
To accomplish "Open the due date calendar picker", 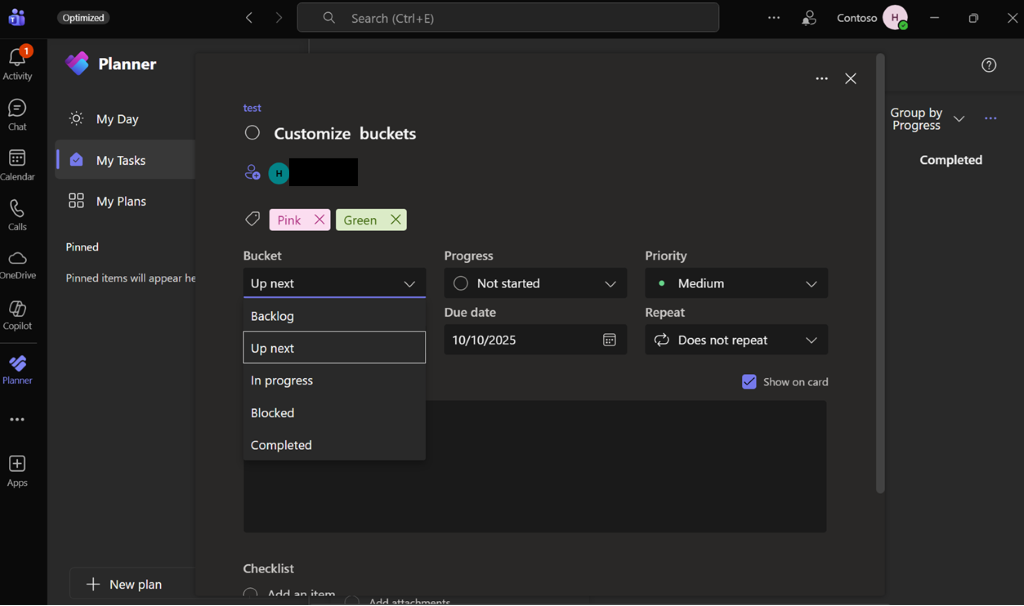I will (x=609, y=340).
